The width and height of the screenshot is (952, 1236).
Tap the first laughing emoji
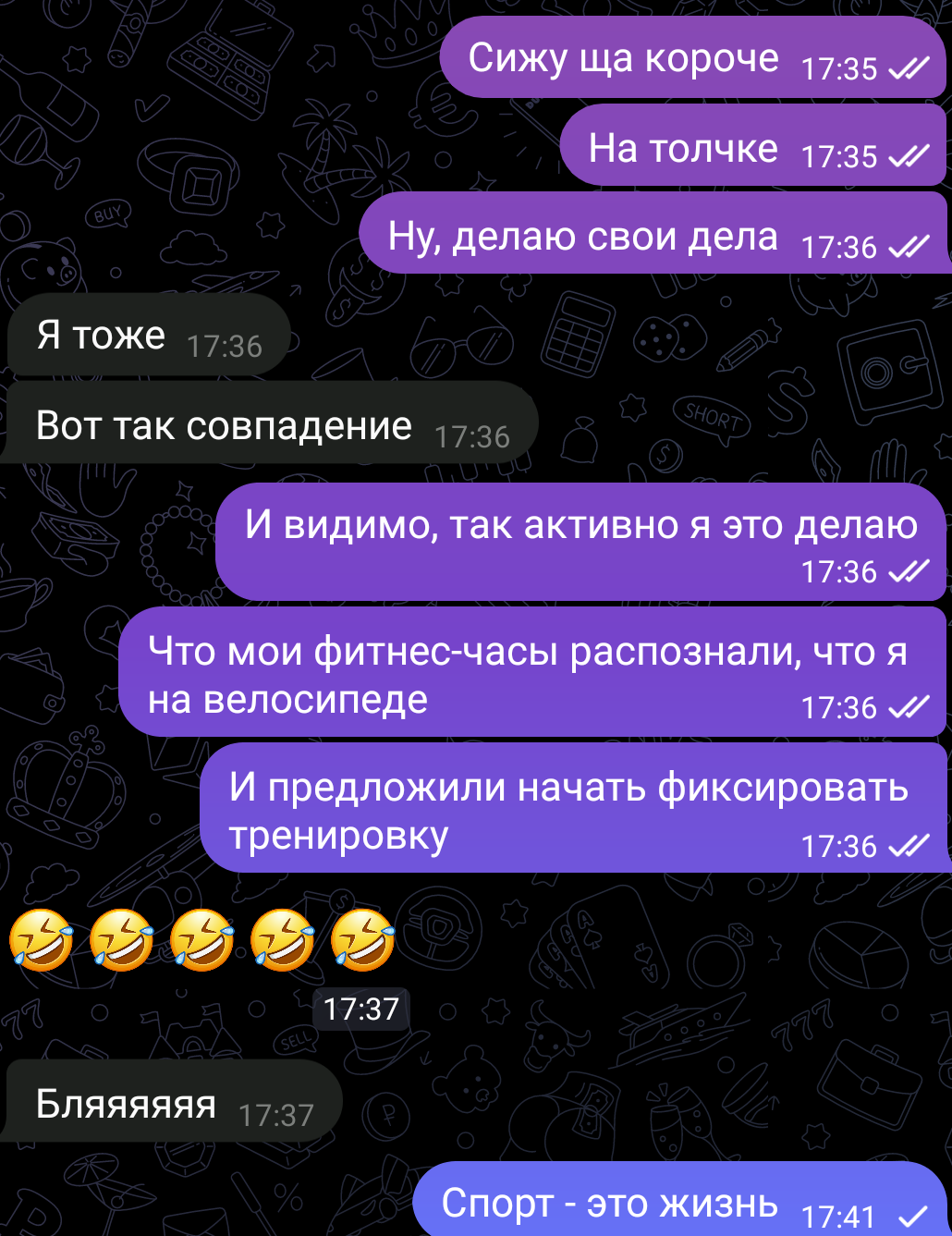click(42, 940)
